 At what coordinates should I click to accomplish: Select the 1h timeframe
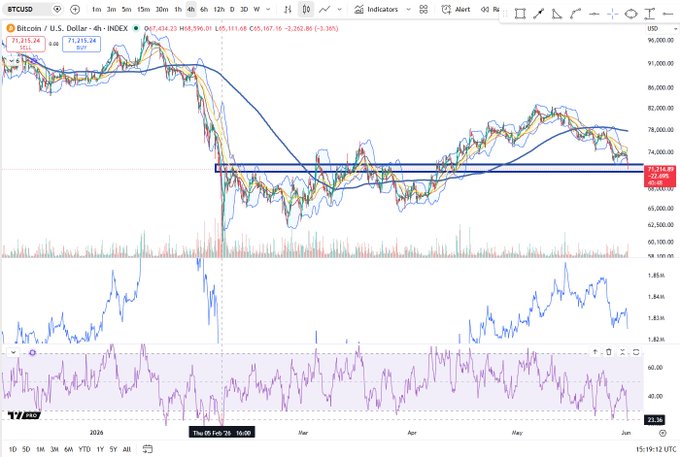pyautogui.click(x=178, y=9)
